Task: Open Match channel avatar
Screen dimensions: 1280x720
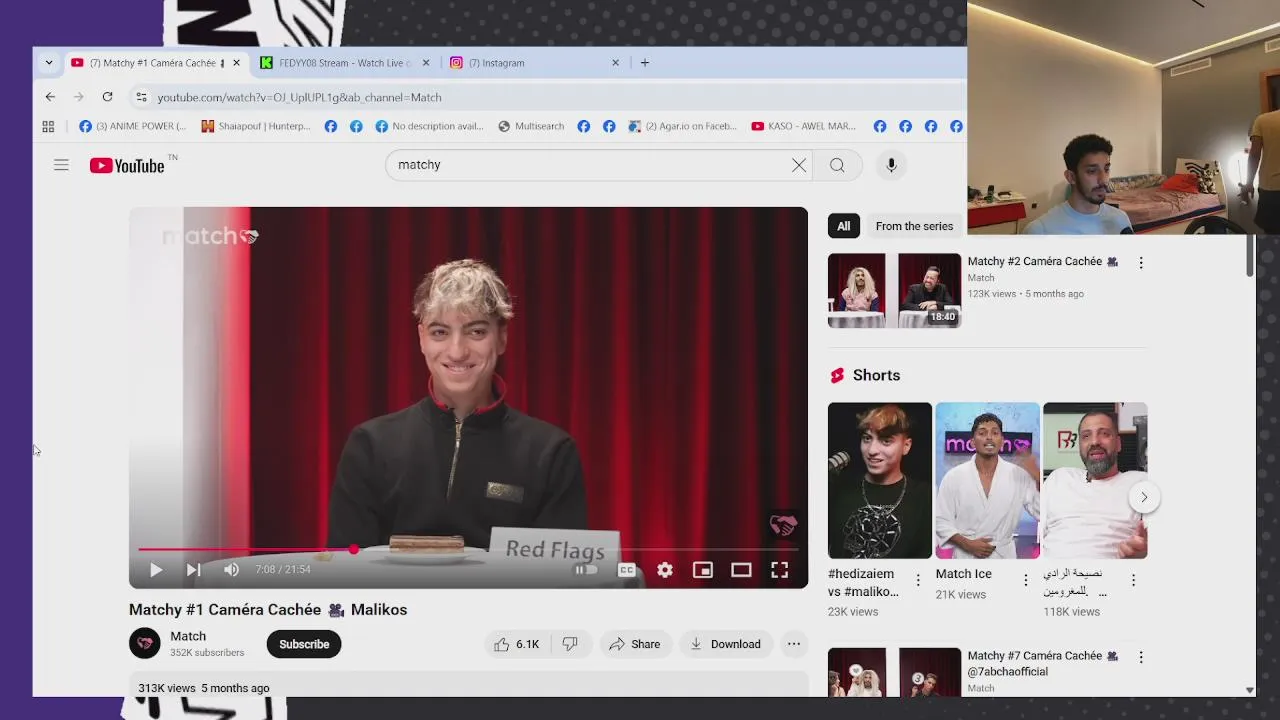Action: click(145, 644)
